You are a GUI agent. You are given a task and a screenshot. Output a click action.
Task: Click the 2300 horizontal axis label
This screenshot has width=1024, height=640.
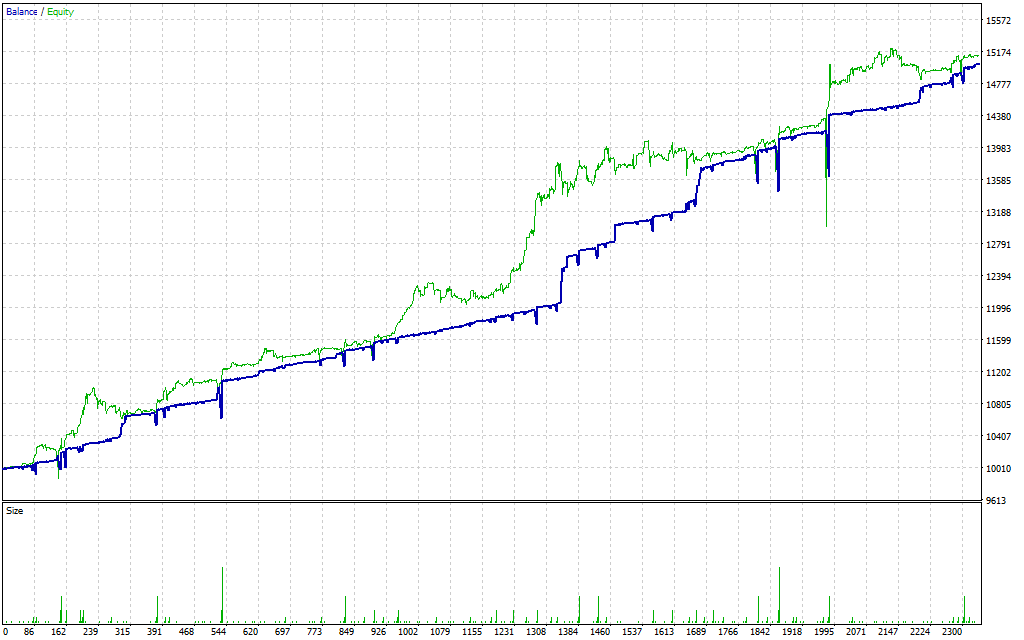[x=954, y=632]
